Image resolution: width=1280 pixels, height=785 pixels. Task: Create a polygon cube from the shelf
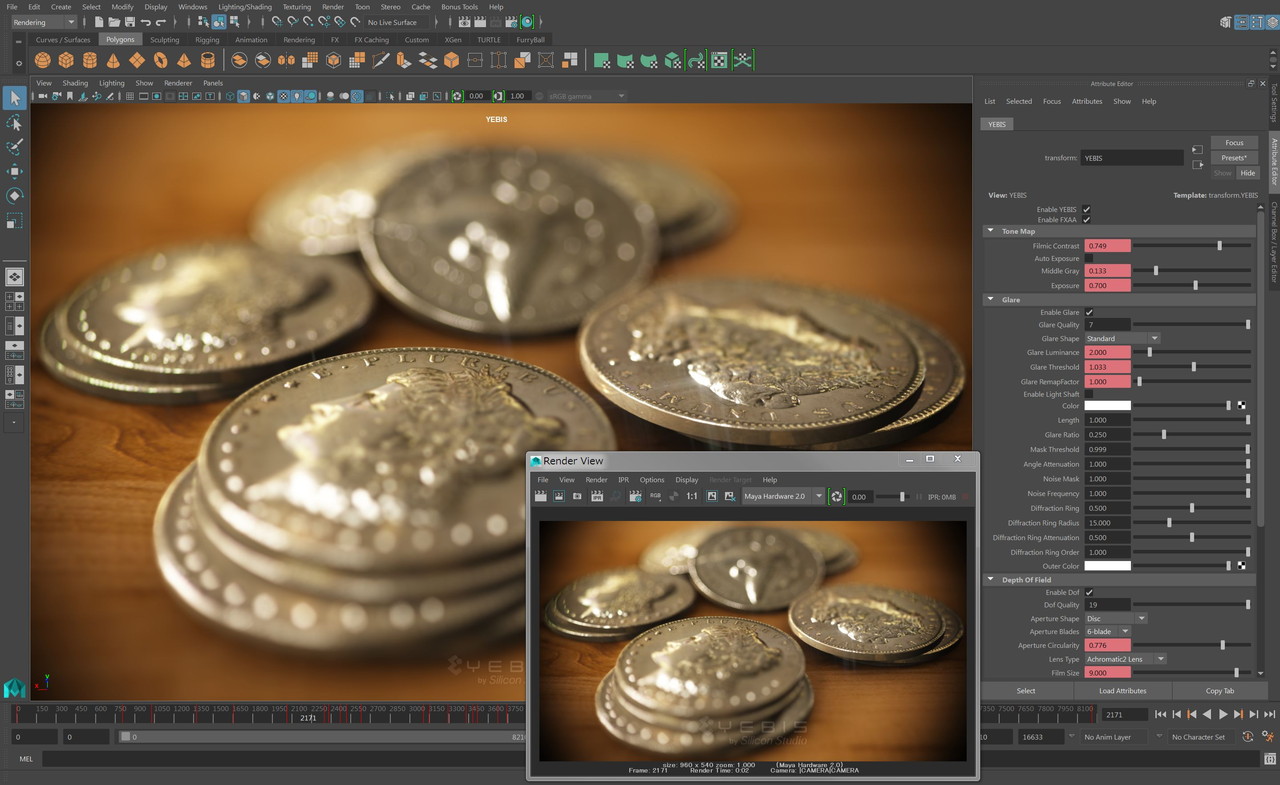click(x=66, y=61)
